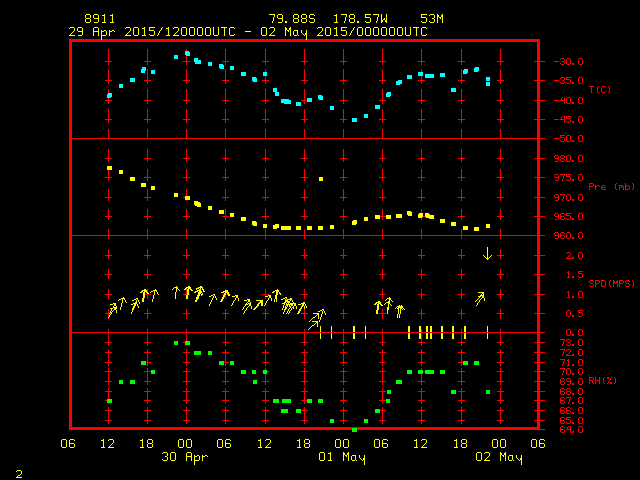Click the 68.0 humidity tick value
The height and width of the screenshot is (480, 640).
(x=571, y=391)
